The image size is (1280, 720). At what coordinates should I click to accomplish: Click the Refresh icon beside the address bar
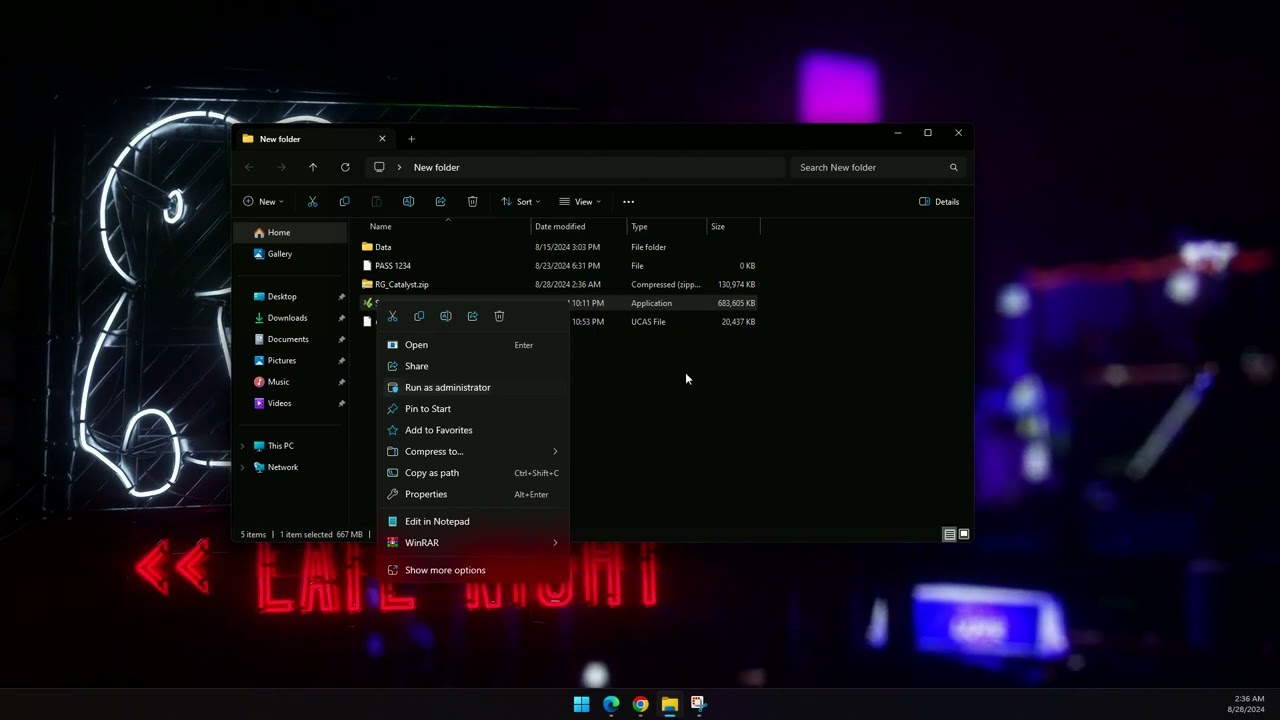click(345, 167)
